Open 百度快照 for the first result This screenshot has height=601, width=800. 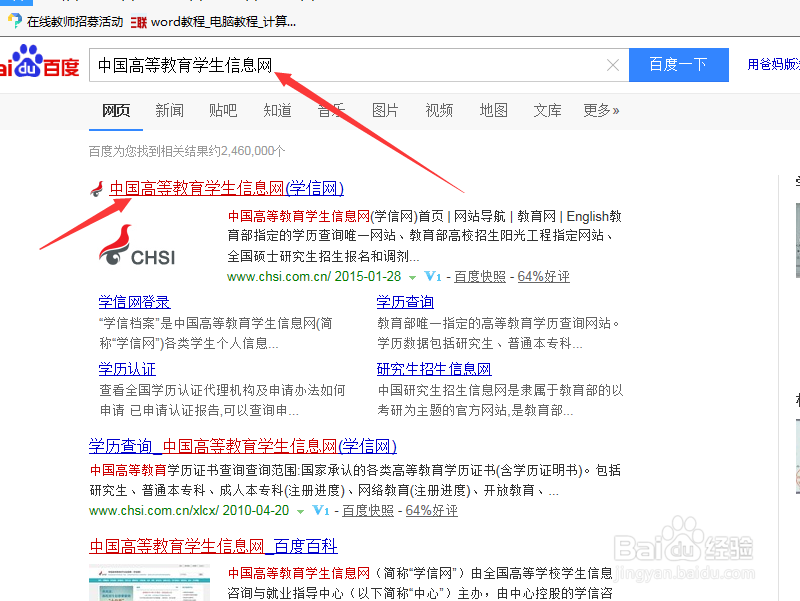pyautogui.click(x=480, y=277)
